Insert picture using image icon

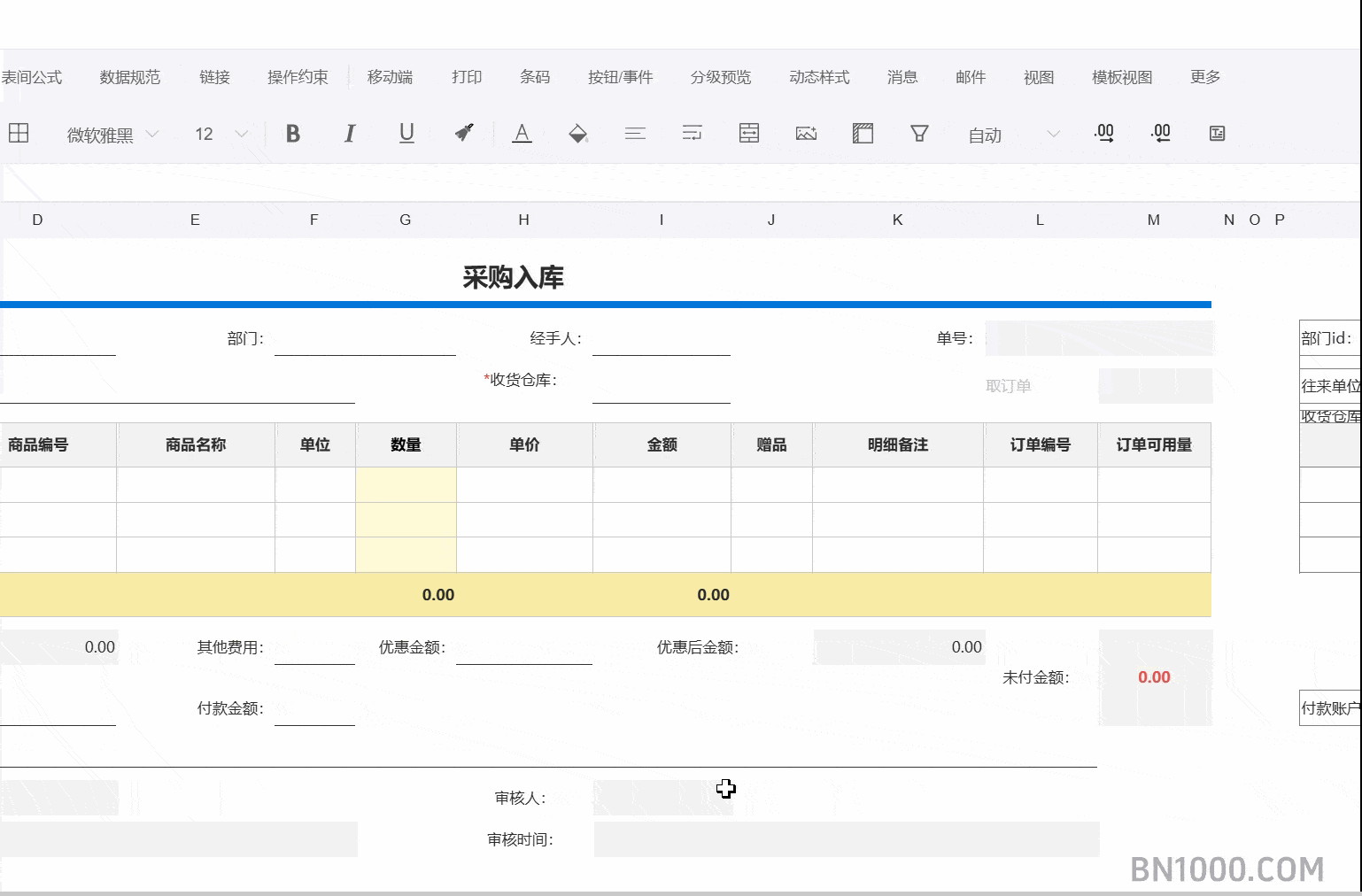click(806, 134)
